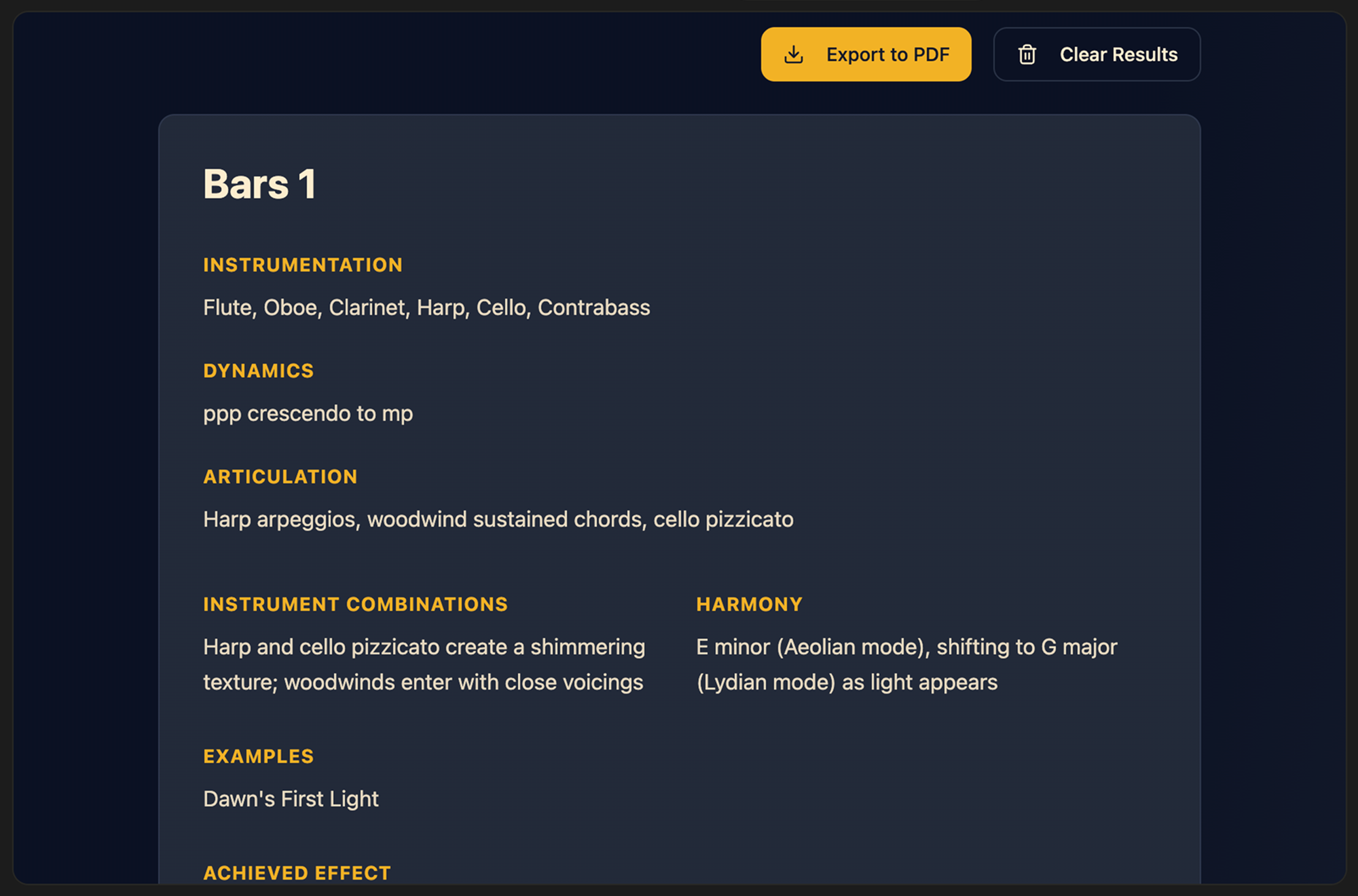
Task: Click the Dawn's First Light example
Action: click(x=291, y=799)
